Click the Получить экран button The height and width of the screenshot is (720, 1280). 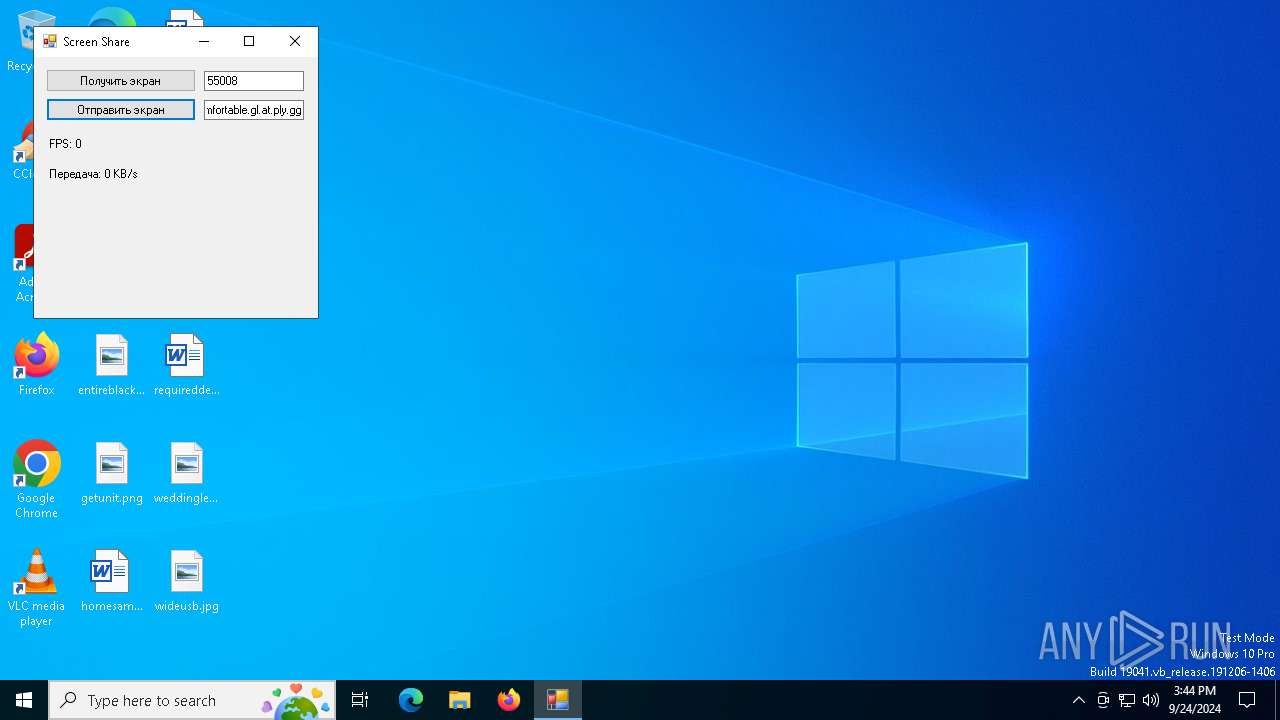[120, 81]
